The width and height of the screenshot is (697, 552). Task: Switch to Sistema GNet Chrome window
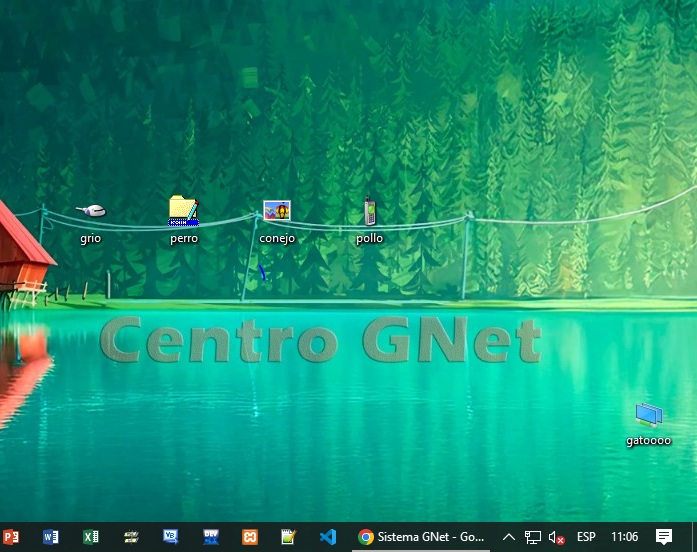pos(421,537)
